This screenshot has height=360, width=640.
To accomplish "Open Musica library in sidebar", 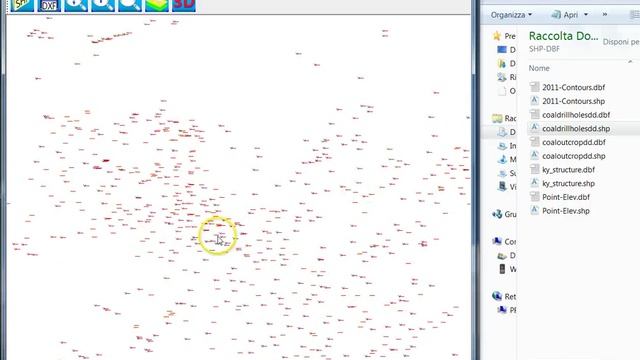I will pos(507,159).
